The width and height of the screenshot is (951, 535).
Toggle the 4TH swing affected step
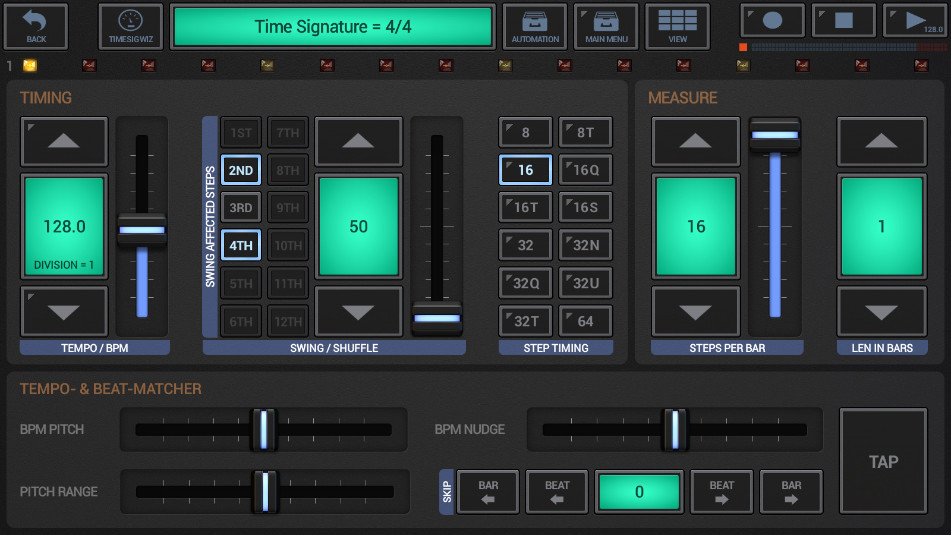point(241,245)
